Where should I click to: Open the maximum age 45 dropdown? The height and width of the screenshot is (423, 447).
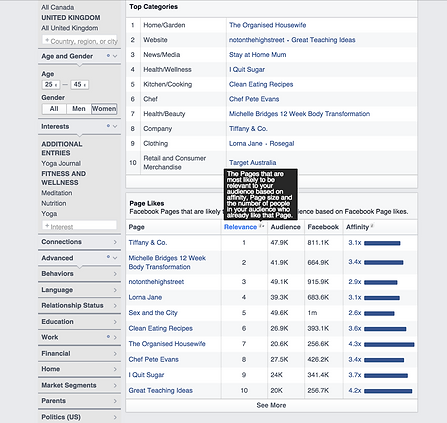pyautogui.click(x=79, y=85)
